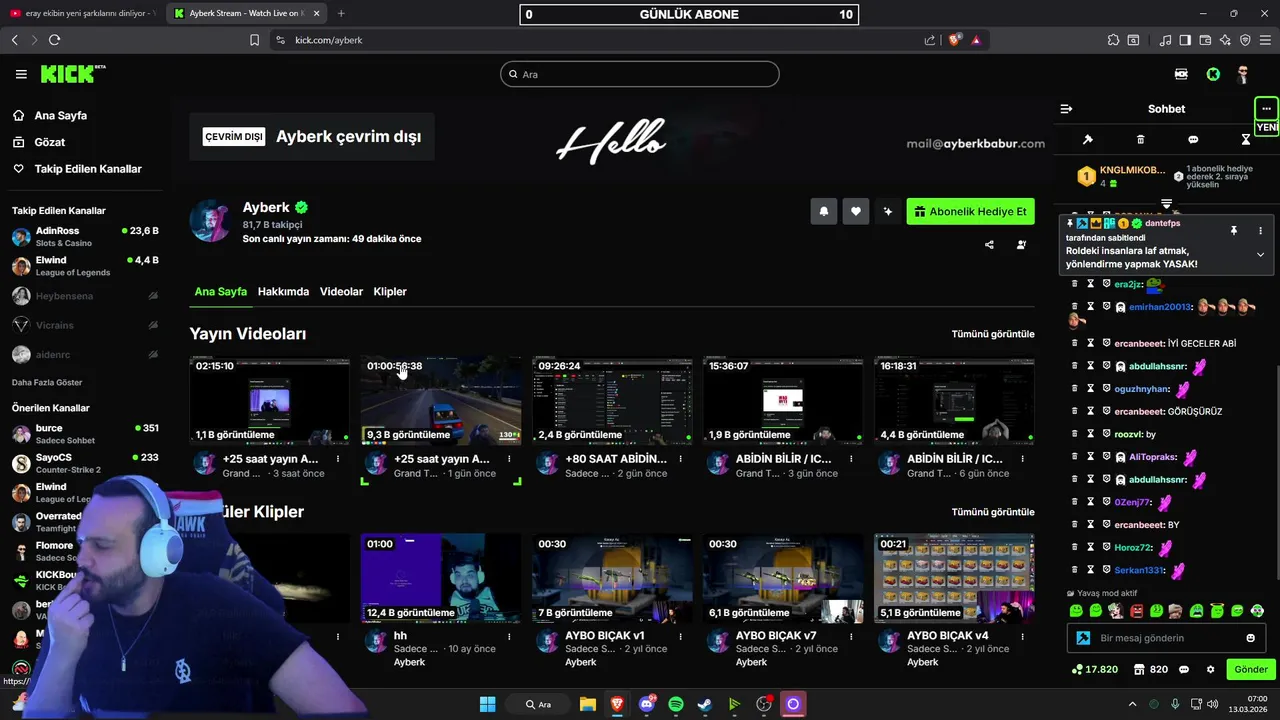Open the Kick clip/ticket icon in header
This screenshot has height=720, width=1280.
(x=1181, y=74)
